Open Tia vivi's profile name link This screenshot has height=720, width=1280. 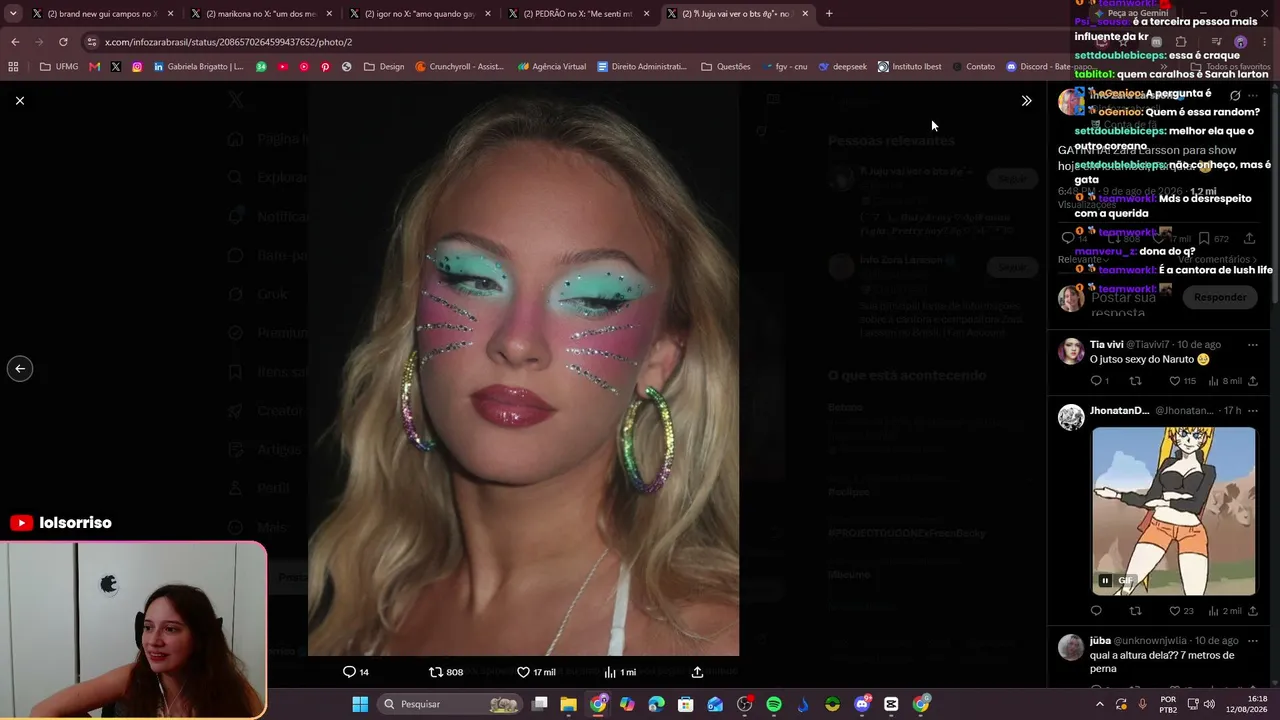pos(1107,345)
